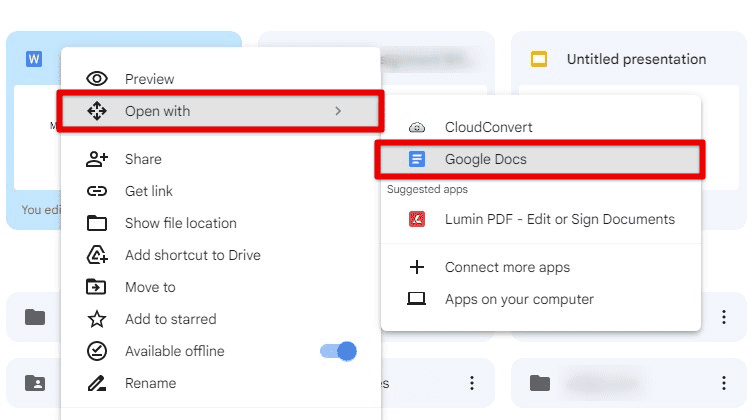Click the shared folder person icon
755x420 pixels.
[x=35, y=383]
